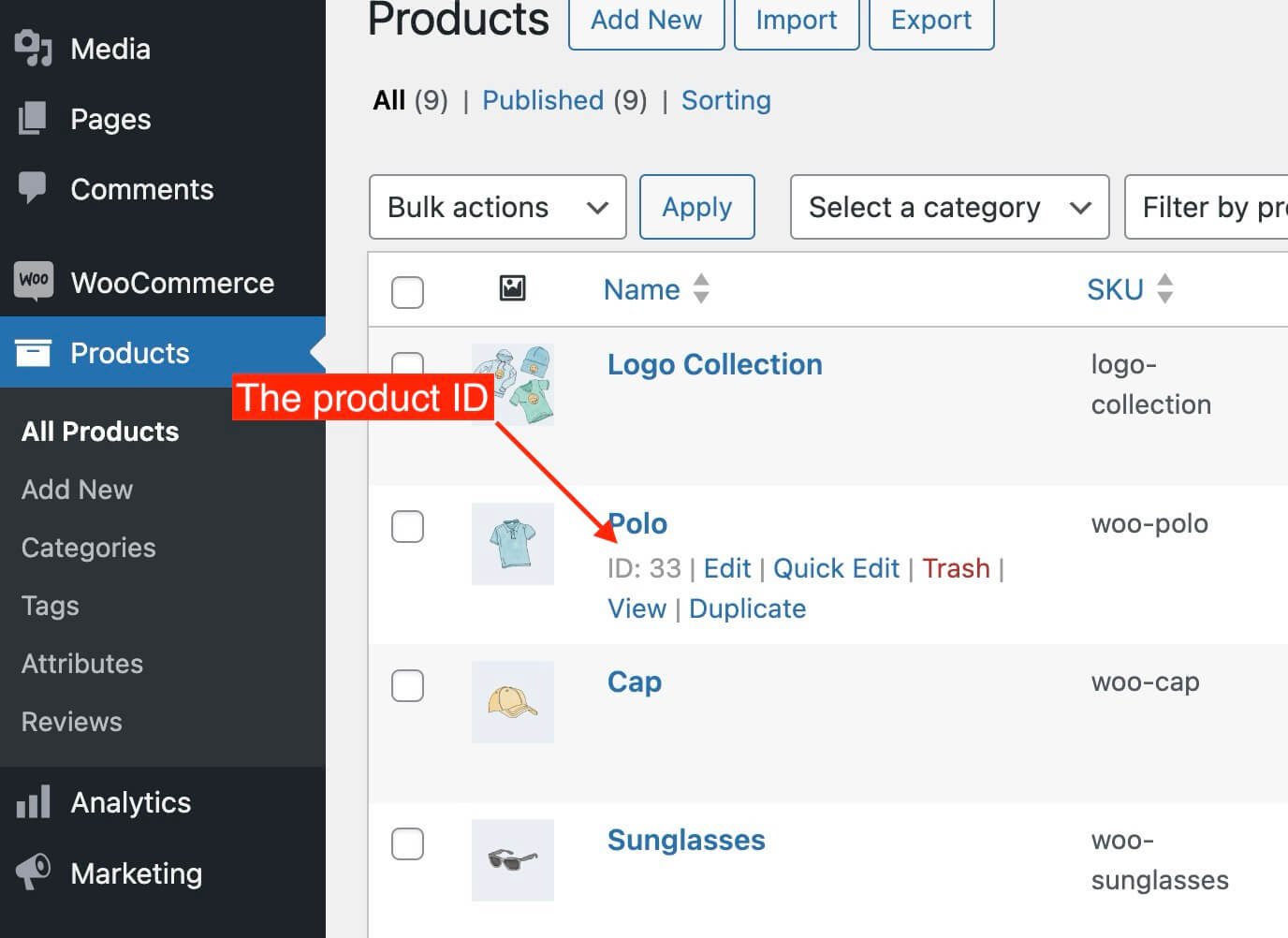
Task: Open the Filter by product type dropdown
Action: pos(1206,207)
